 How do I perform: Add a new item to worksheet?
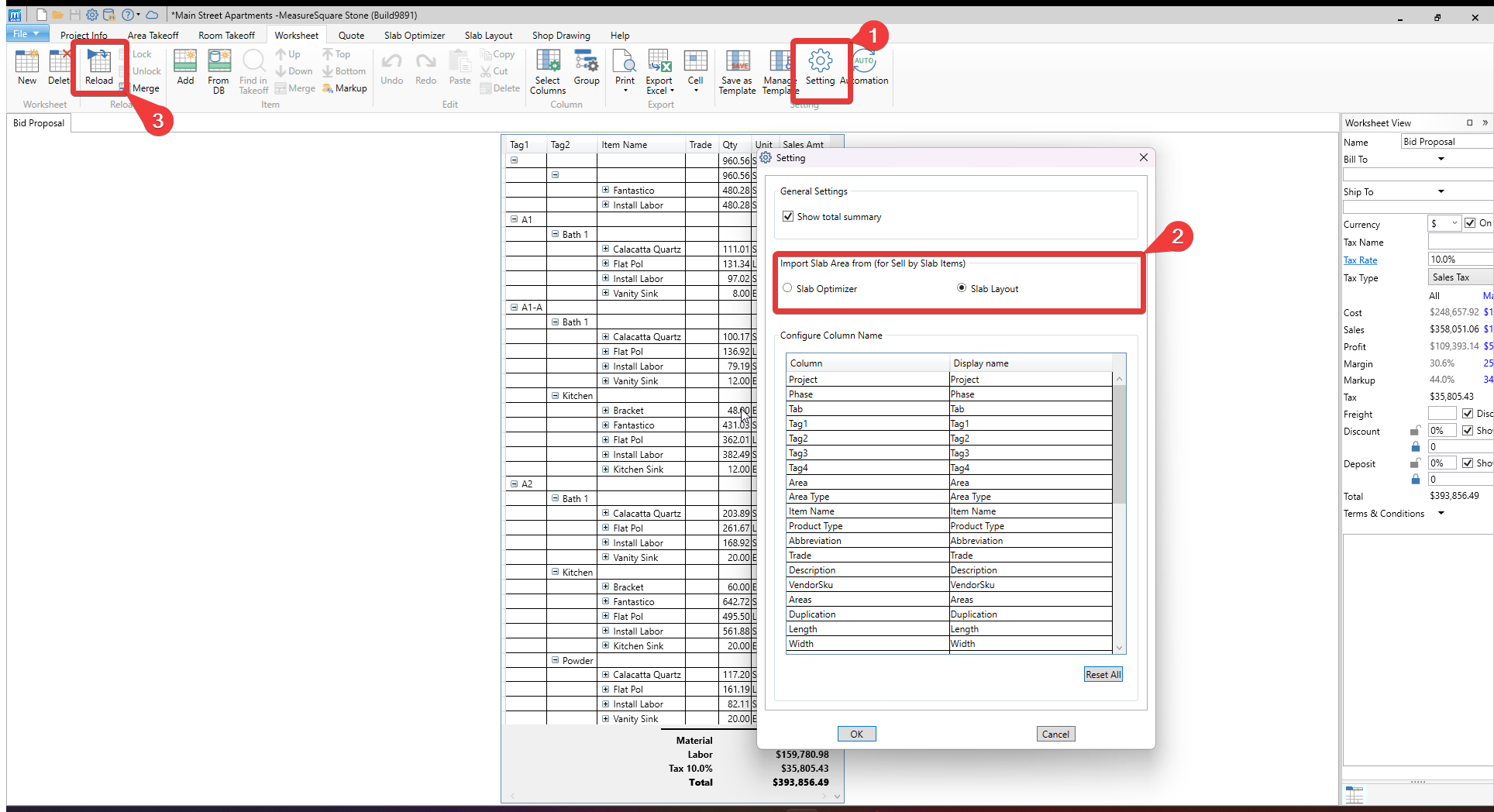(185, 67)
